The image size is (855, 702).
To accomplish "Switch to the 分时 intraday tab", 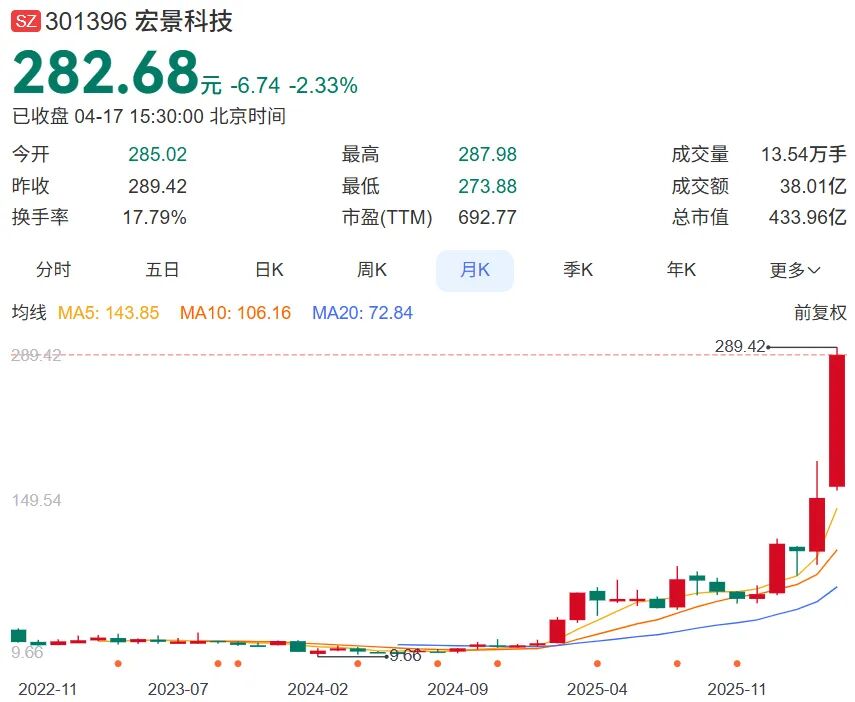I will [54, 270].
